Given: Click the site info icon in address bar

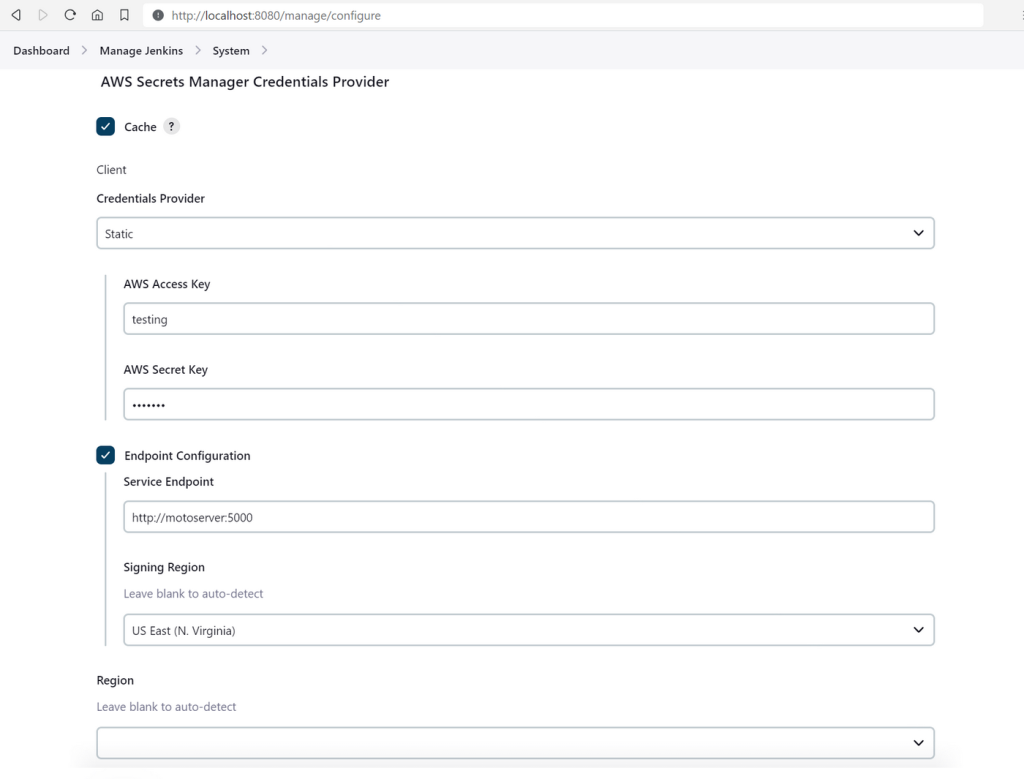Looking at the screenshot, I should point(158,15).
